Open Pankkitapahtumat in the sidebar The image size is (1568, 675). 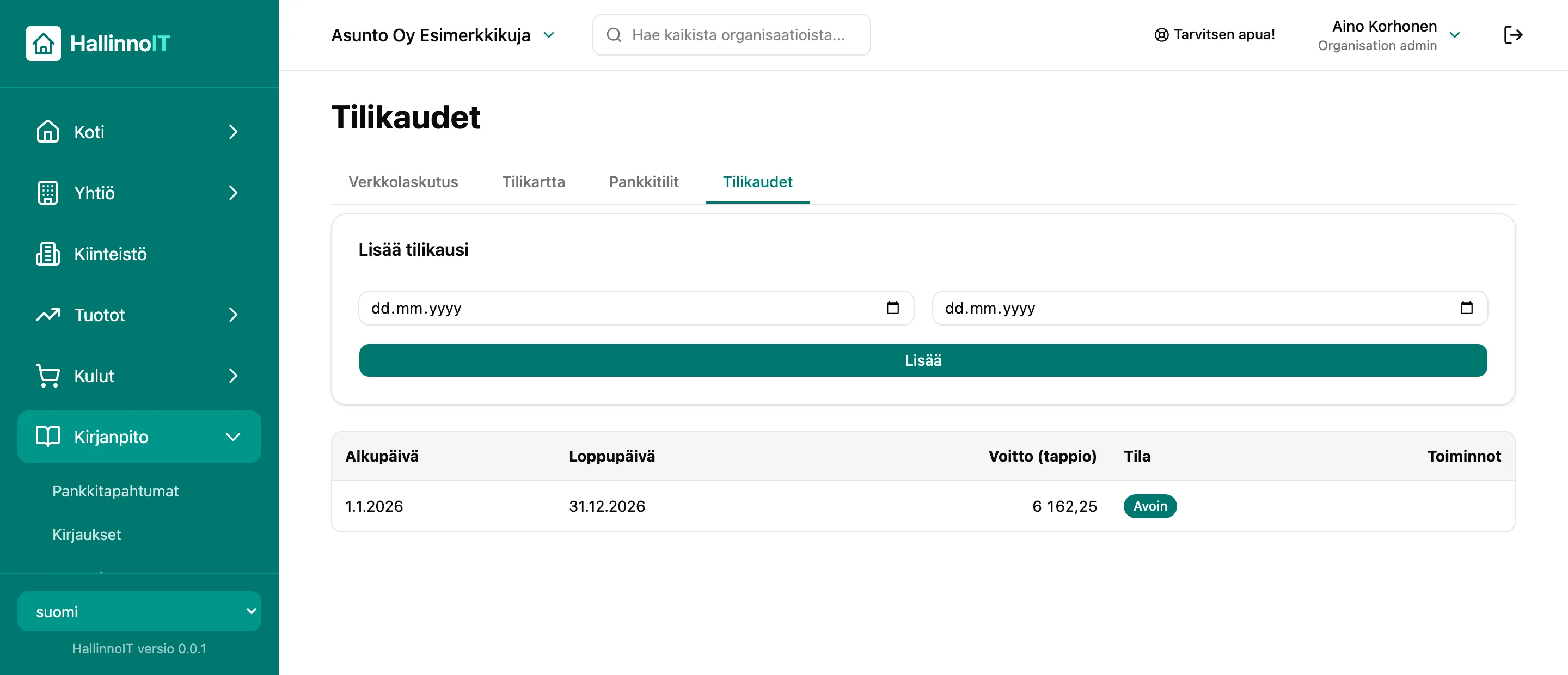pos(115,491)
